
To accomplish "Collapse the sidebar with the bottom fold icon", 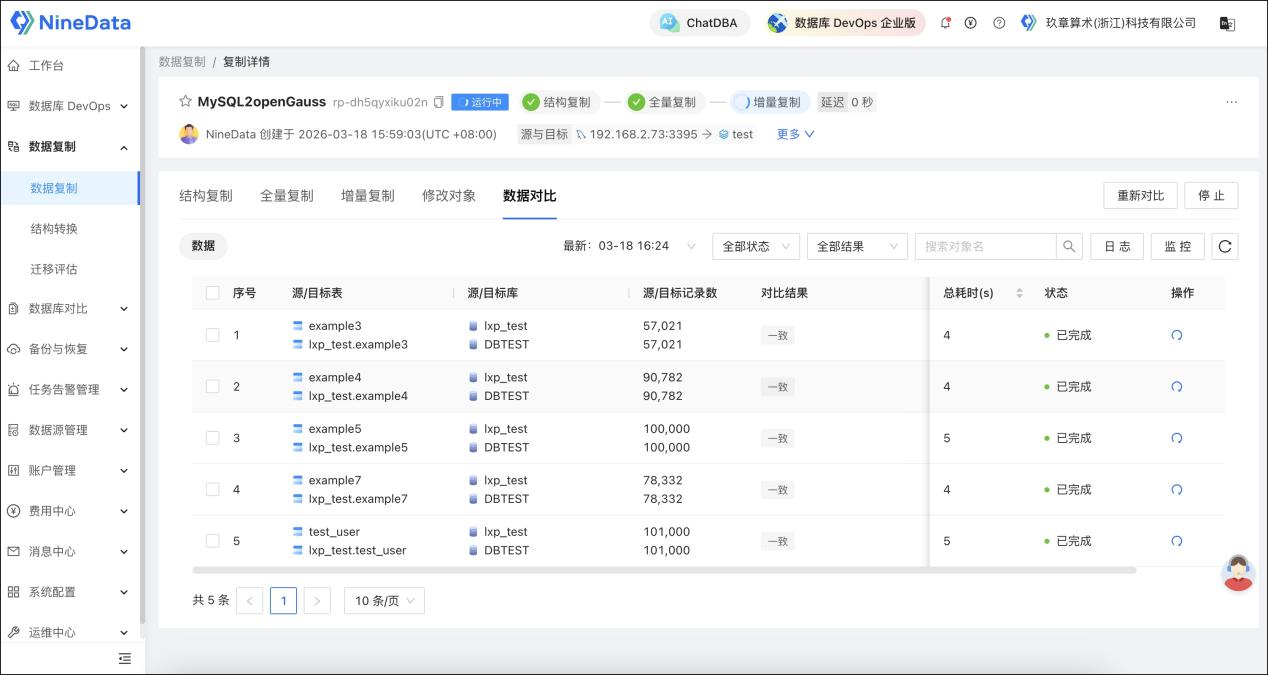I will coord(125,658).
